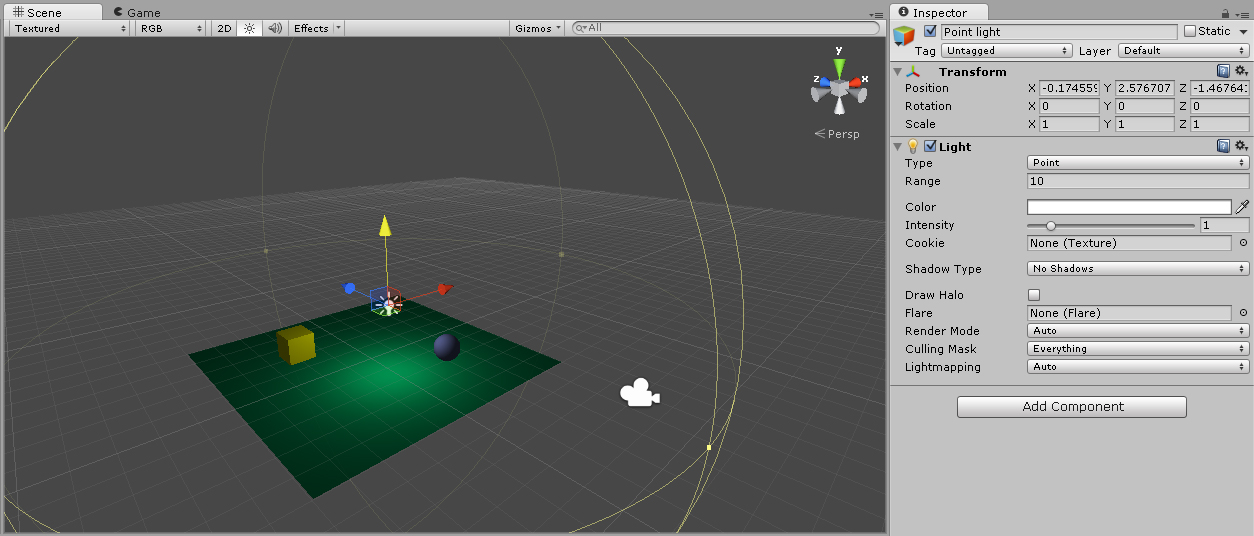1254x536 pixels.
Task: Collapse the Light component foldout
Action: coord(897,146)
